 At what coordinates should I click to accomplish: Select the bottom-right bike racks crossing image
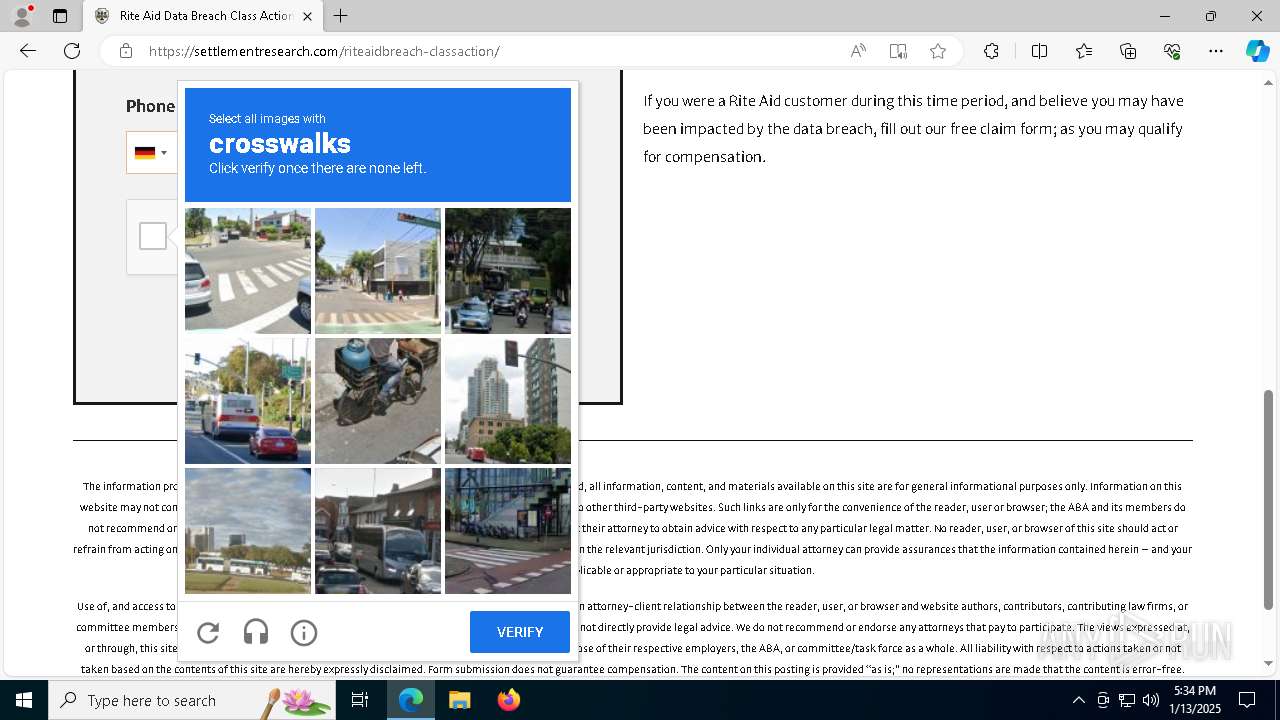(x=508, y=531)
